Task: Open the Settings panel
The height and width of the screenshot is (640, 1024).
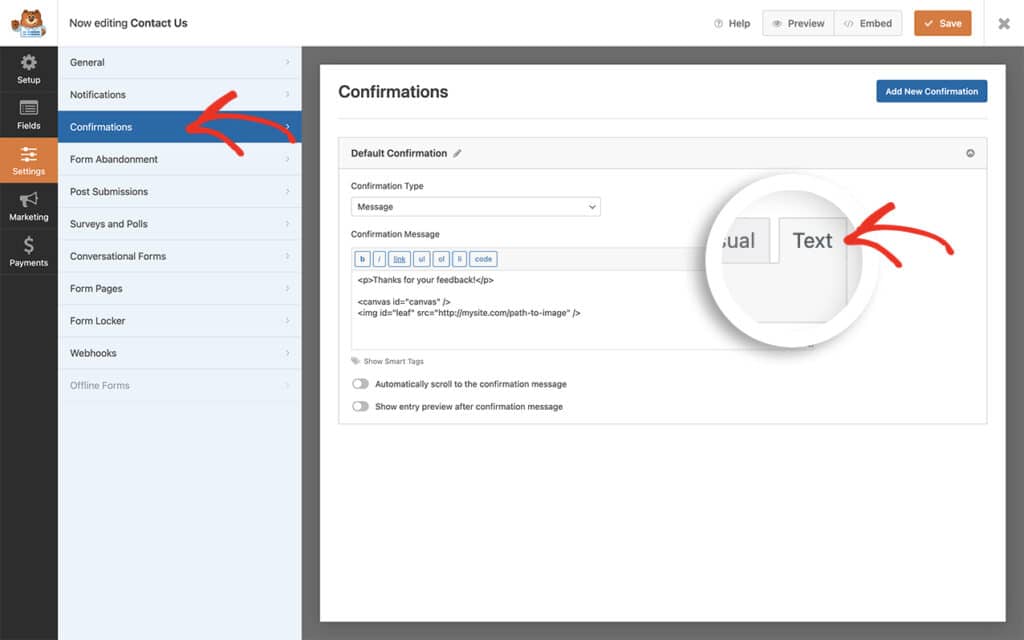Action: [x=29, y=161]
